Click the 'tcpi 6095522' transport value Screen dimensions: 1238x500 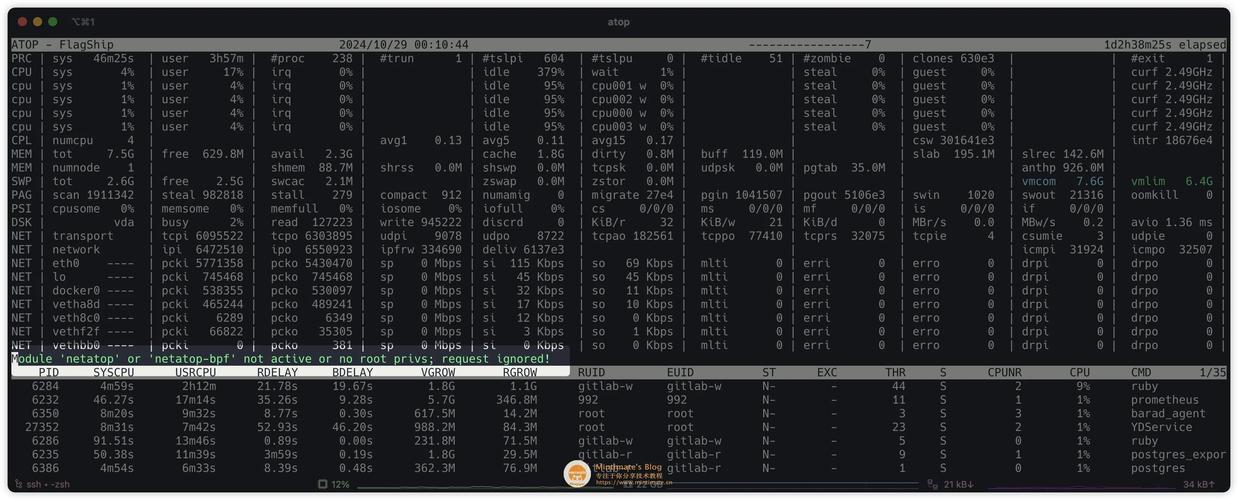(202, 236)
